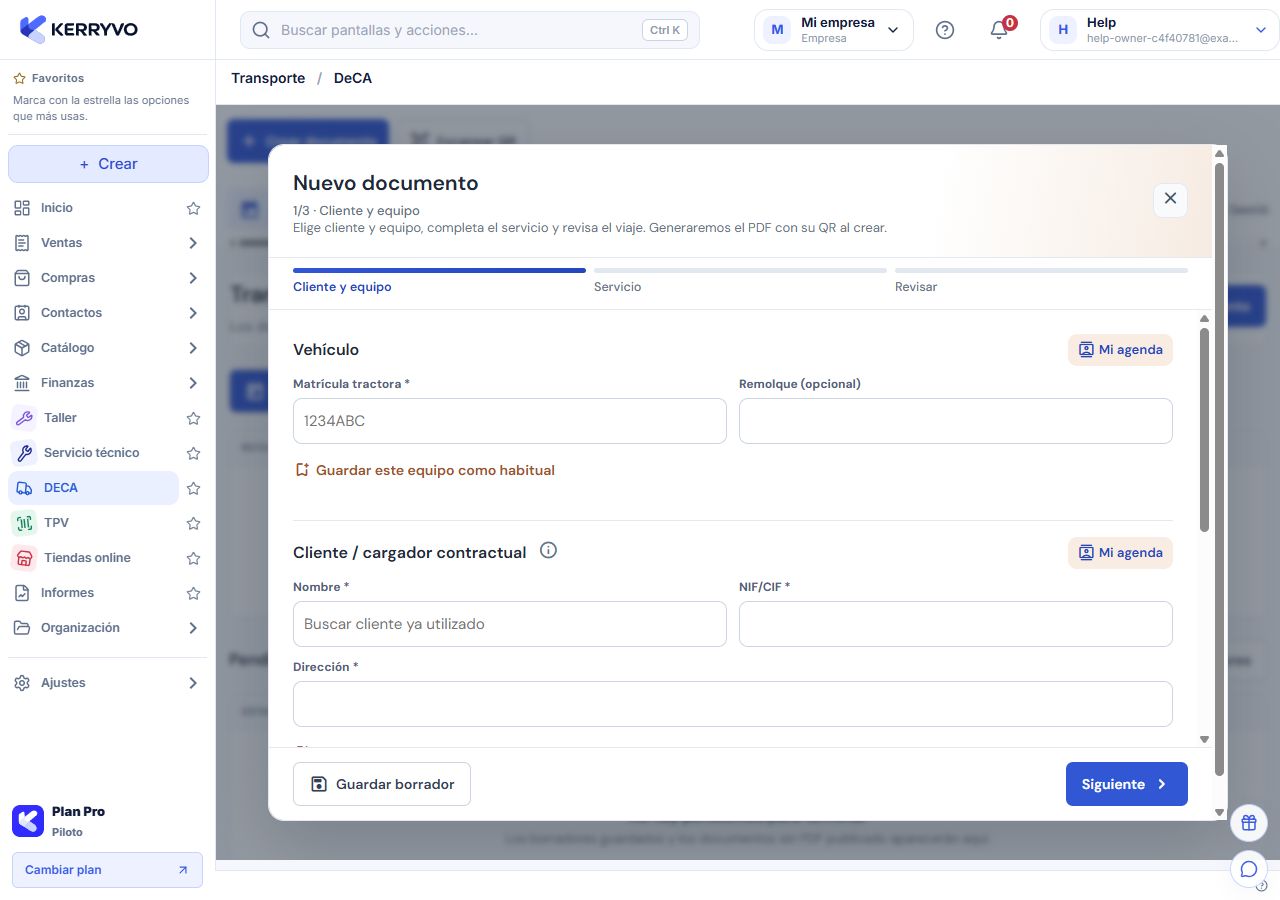The image size is (1280, 900).
Task: Click Siguiente to continue
Action: click(x=1127, y=784)
